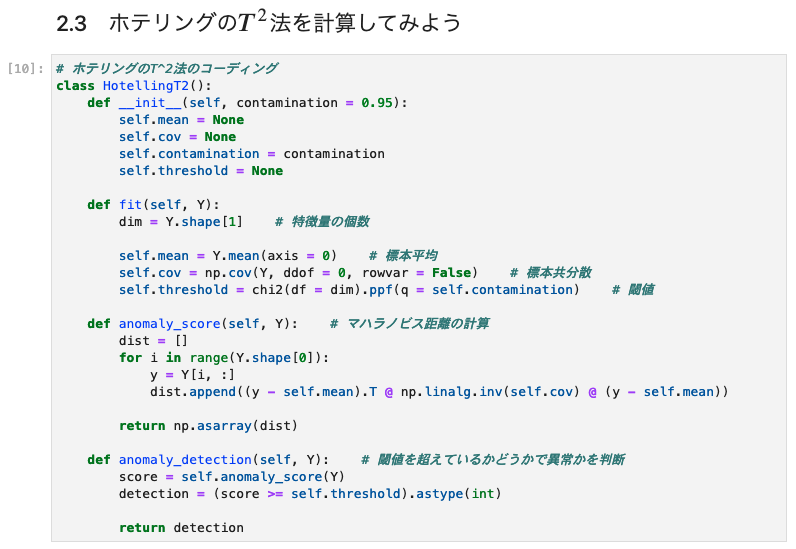Image resolution: width=796 pixels, height=549 pixels.
Task: Click the self.threshold = None assignment
Action: (201, 171)
